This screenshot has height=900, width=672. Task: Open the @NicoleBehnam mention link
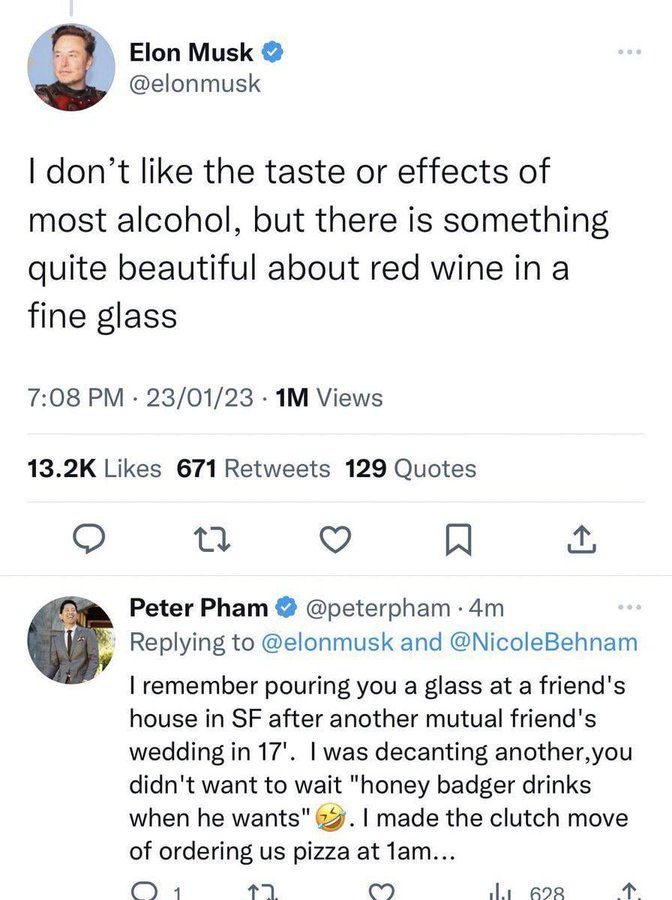543,642
